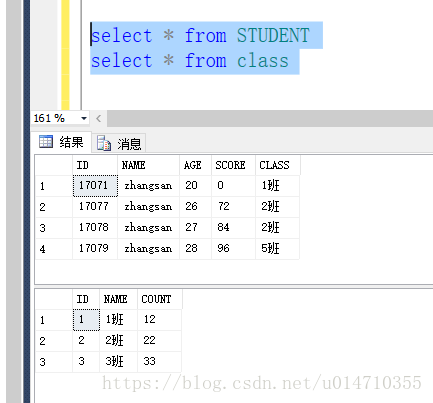433x403 pixels.
Task: Click the SCORE cell with value 72
Action: (233, 207)
